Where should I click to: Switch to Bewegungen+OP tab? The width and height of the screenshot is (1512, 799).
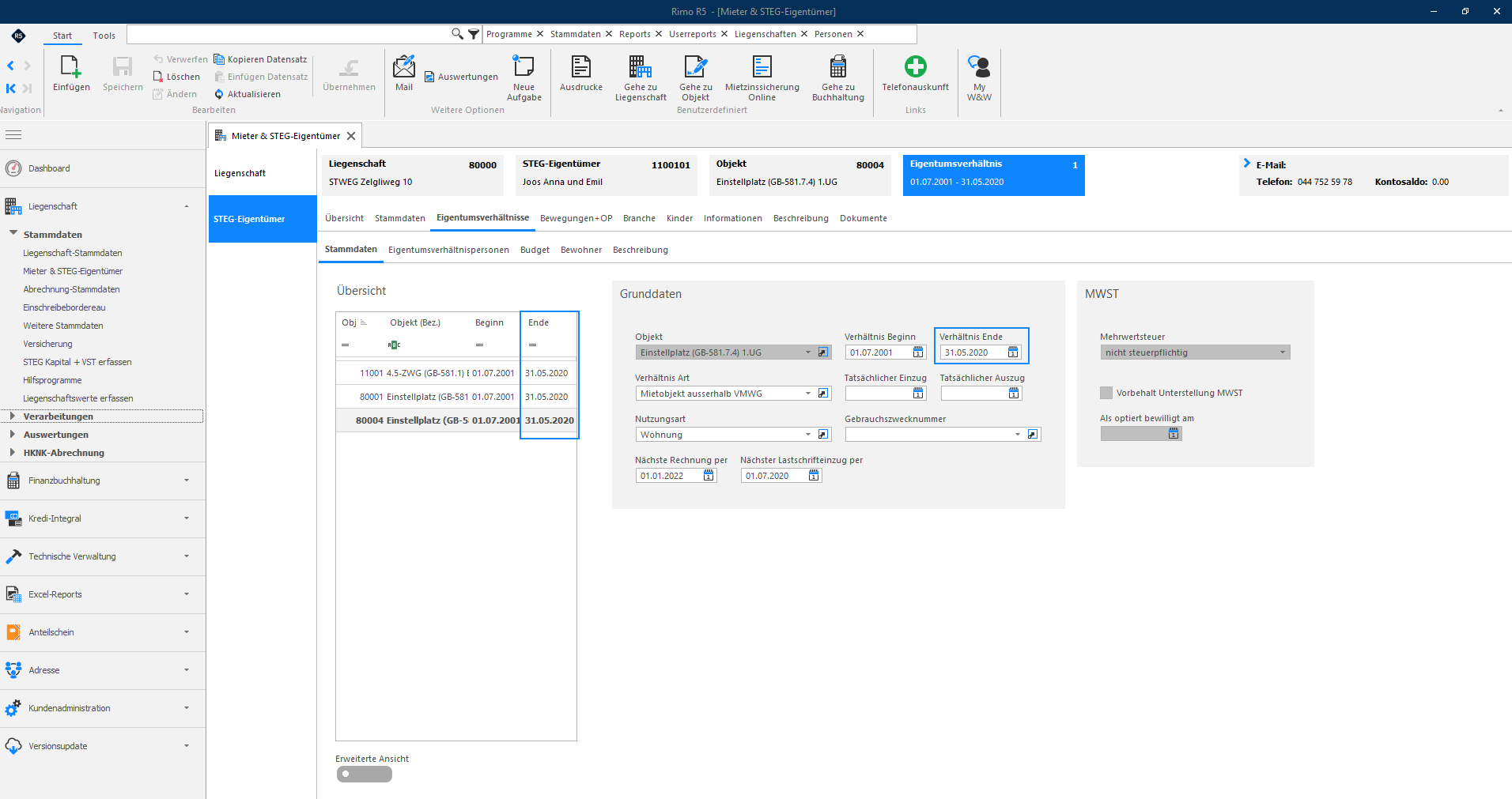coord(576,218)
